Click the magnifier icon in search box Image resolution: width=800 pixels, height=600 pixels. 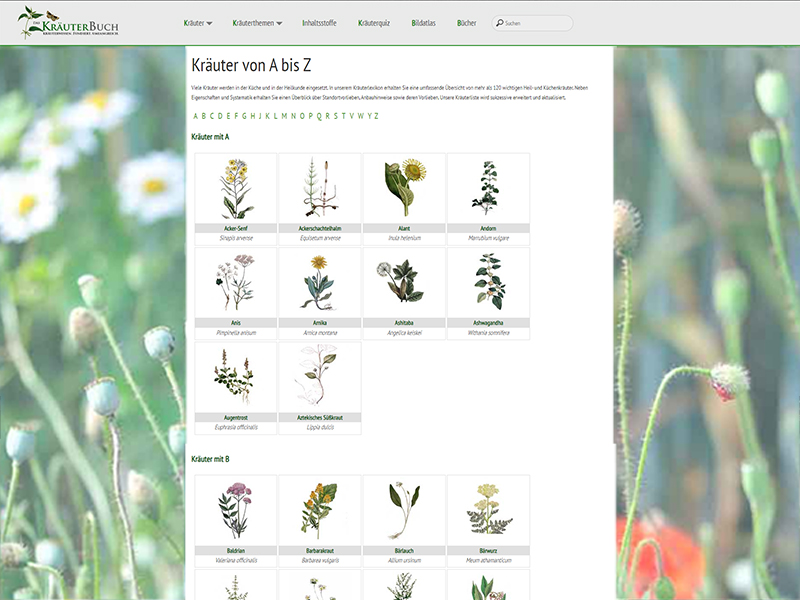(499, 23)
